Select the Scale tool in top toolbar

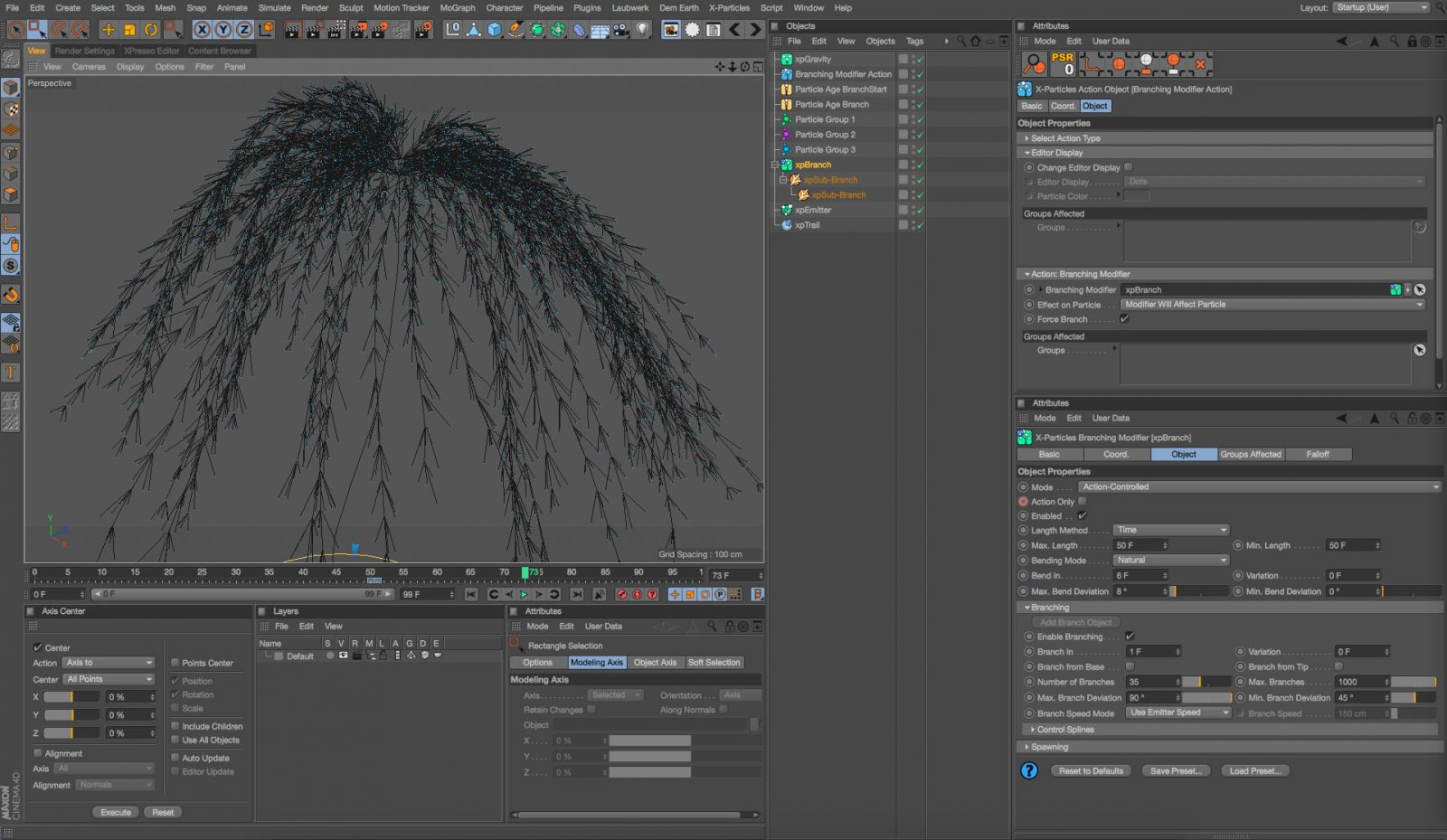129,30
